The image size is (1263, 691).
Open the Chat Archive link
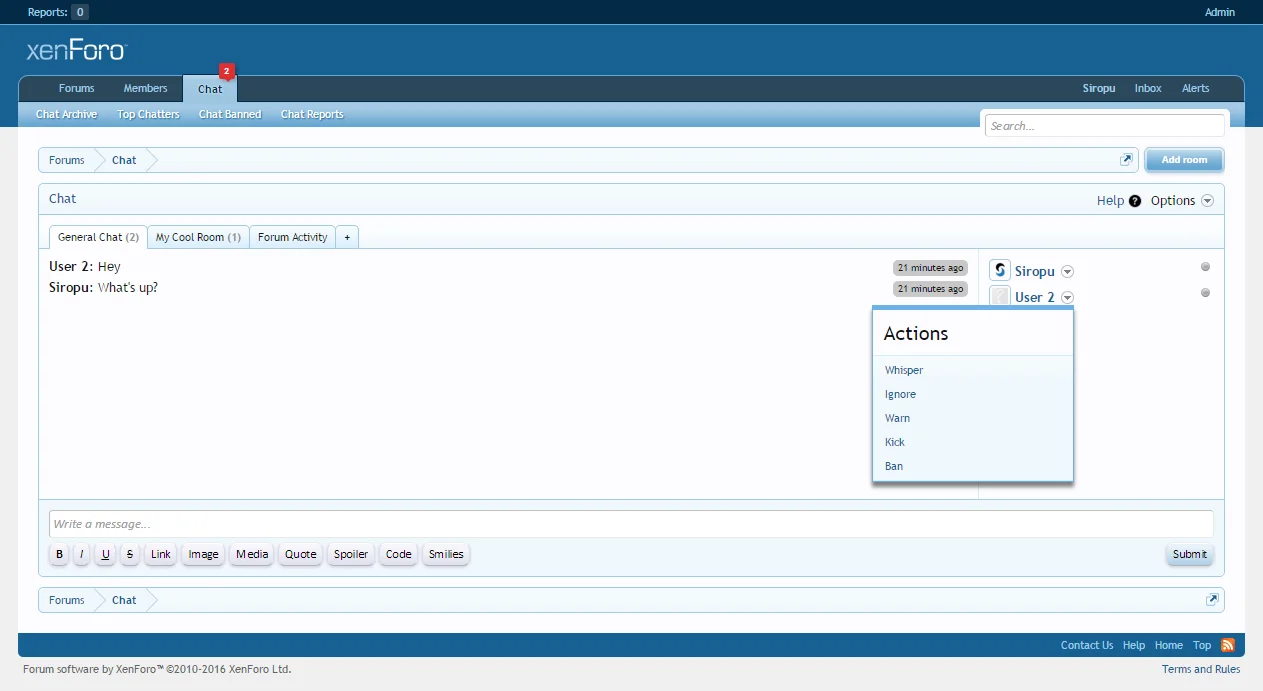coord(66,114)
